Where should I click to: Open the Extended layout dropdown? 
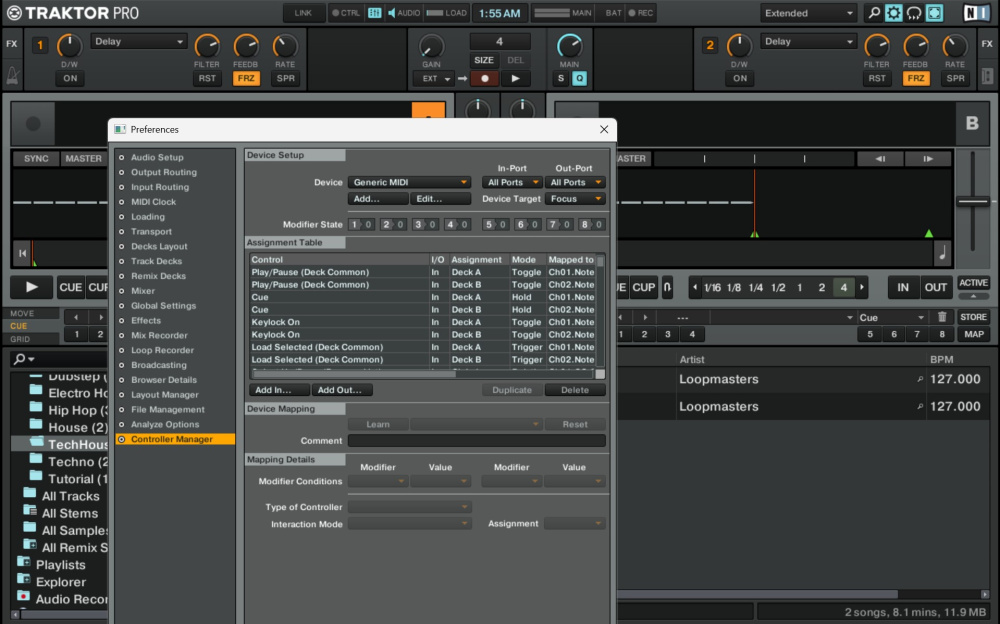808,13
